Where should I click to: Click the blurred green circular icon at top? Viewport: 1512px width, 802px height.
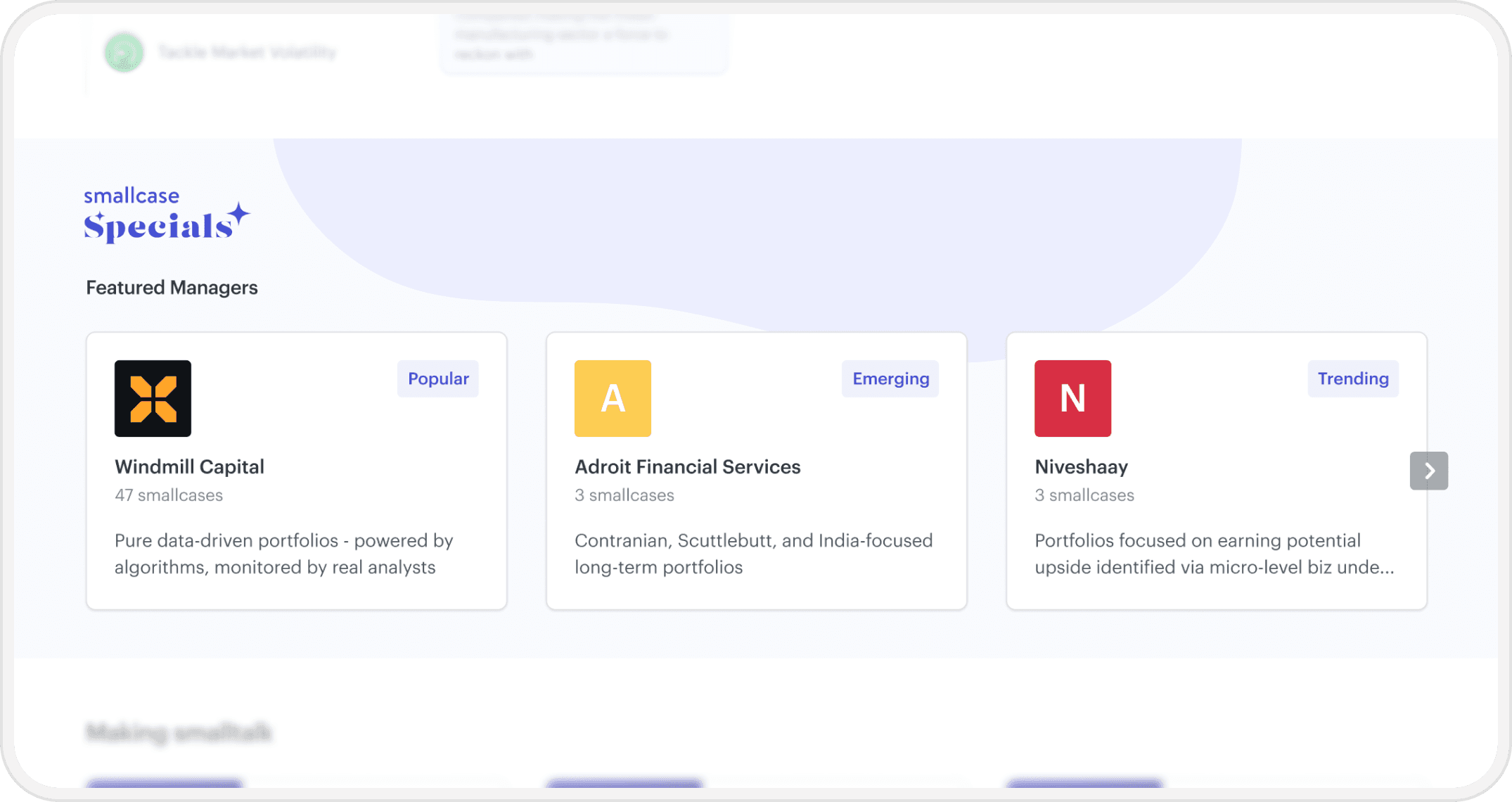[124, 52]
